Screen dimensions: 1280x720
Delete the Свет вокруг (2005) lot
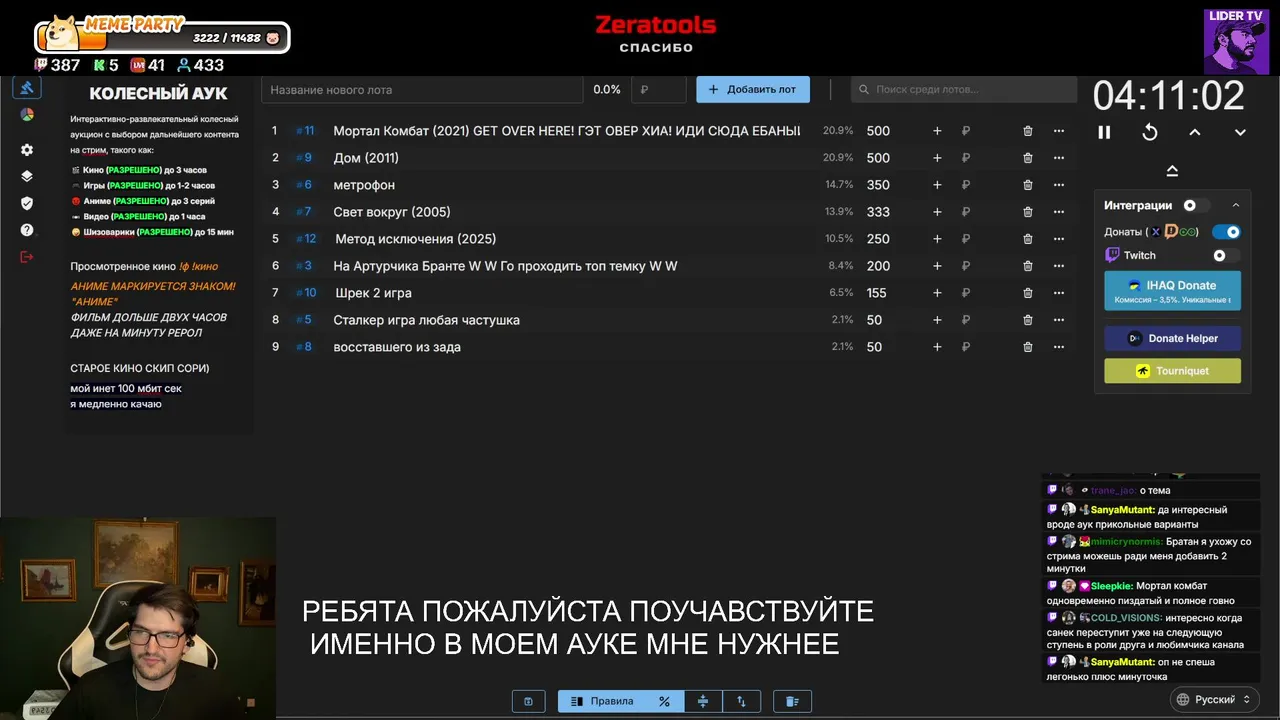[x=1028, y=212]
